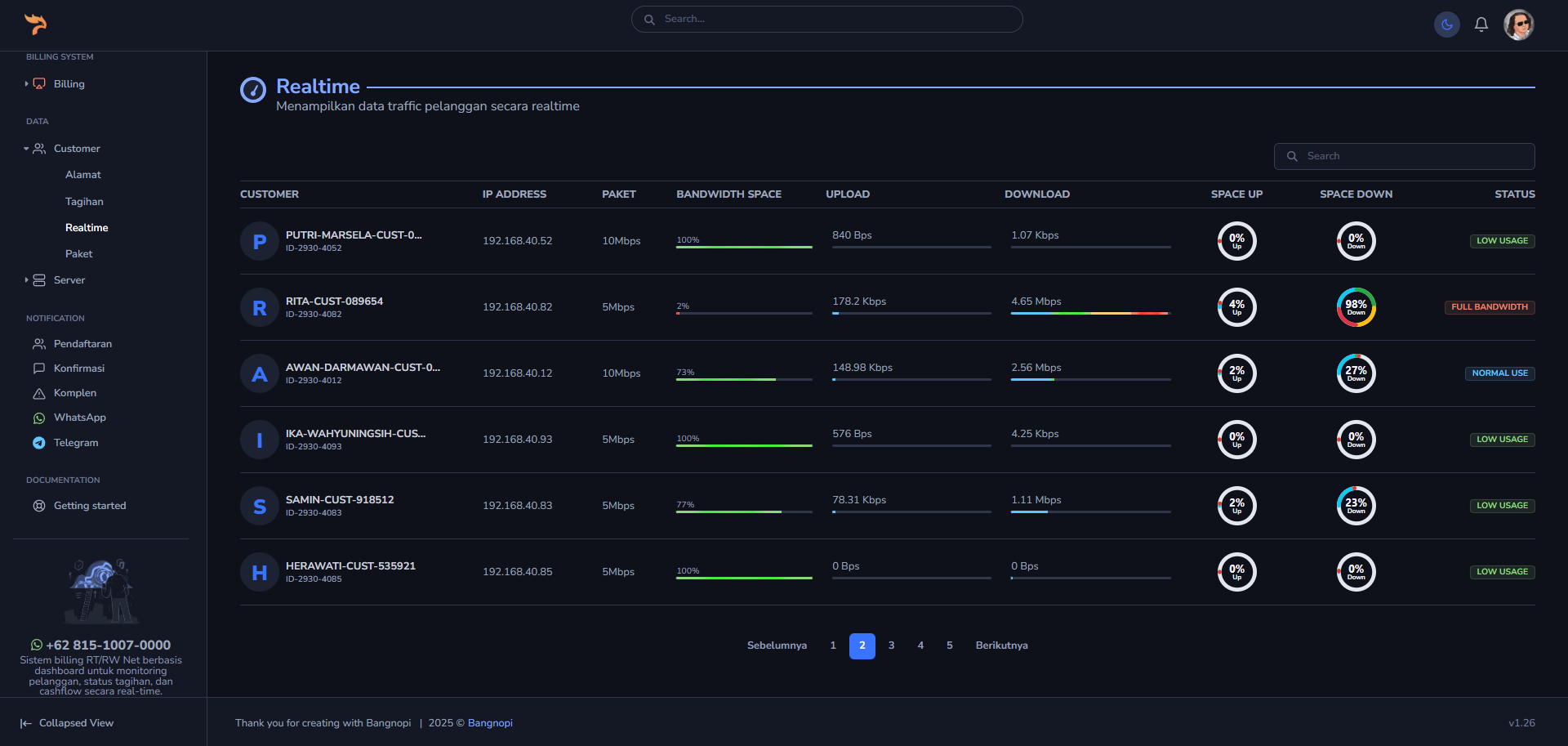Open the notifications bell
This screenshot has width=1568, height=746.
[1481, 25]
